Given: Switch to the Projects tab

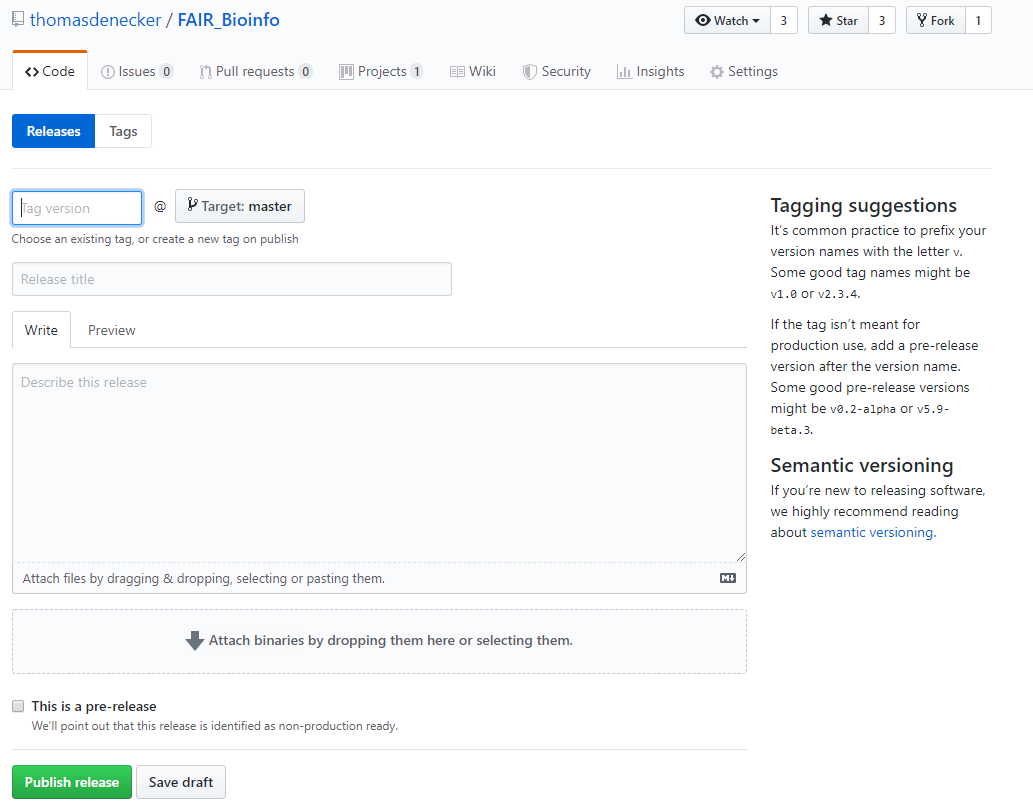Looking at the screenshot, I should click(x=381, y=71).
